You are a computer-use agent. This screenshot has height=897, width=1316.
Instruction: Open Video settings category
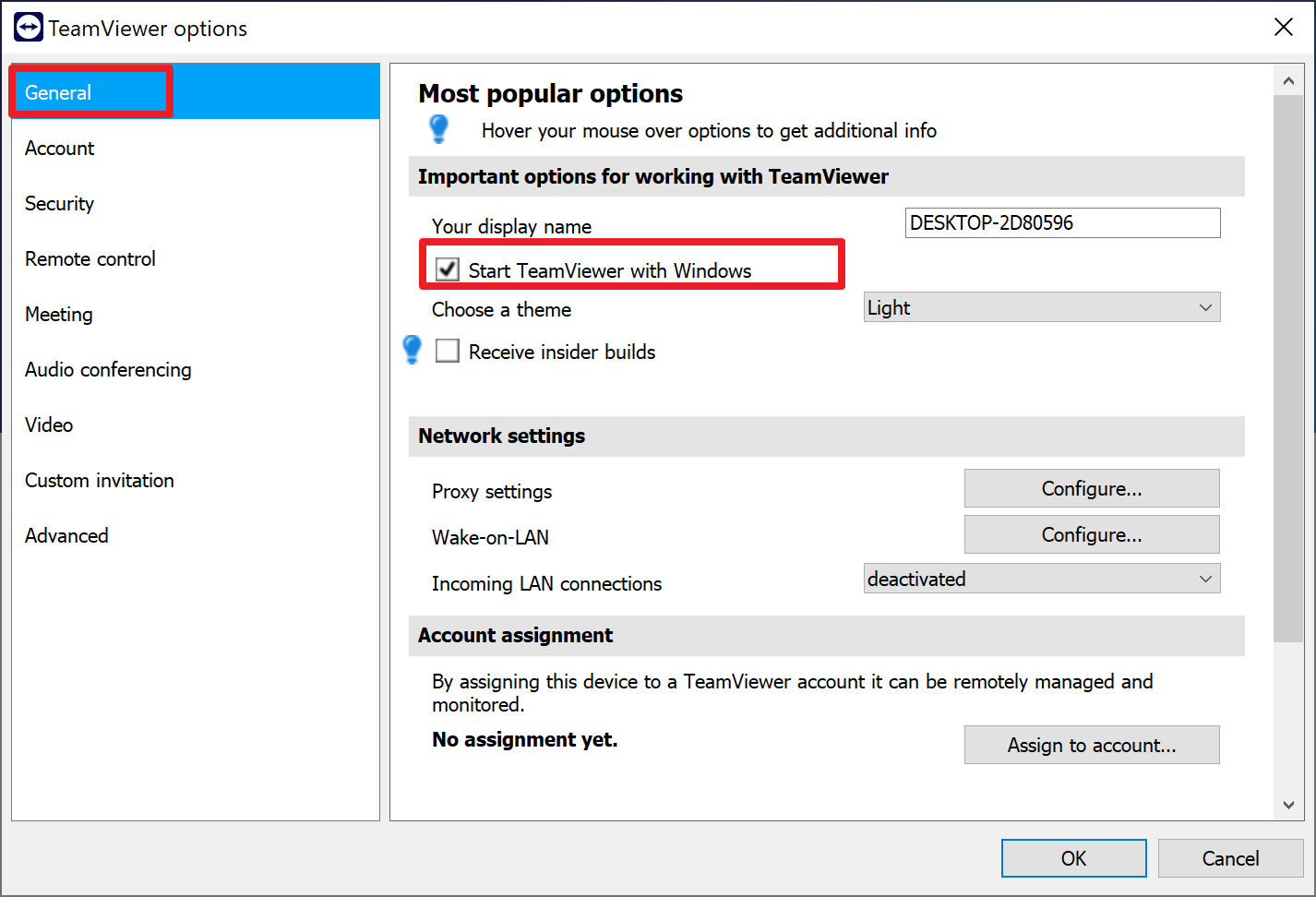point(196,425)
